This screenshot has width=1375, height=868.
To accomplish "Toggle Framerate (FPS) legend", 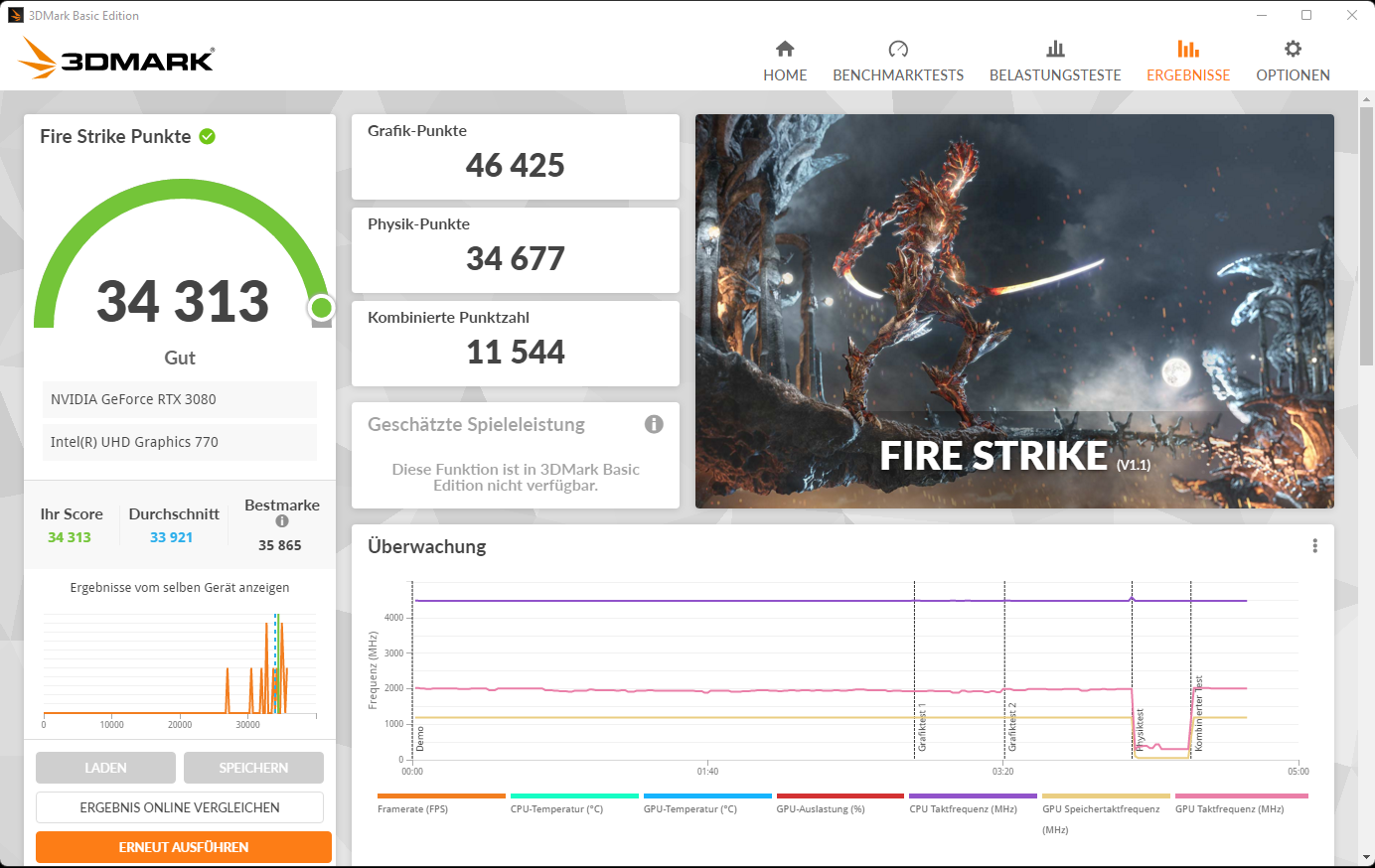I will click(x=441, y=803).
